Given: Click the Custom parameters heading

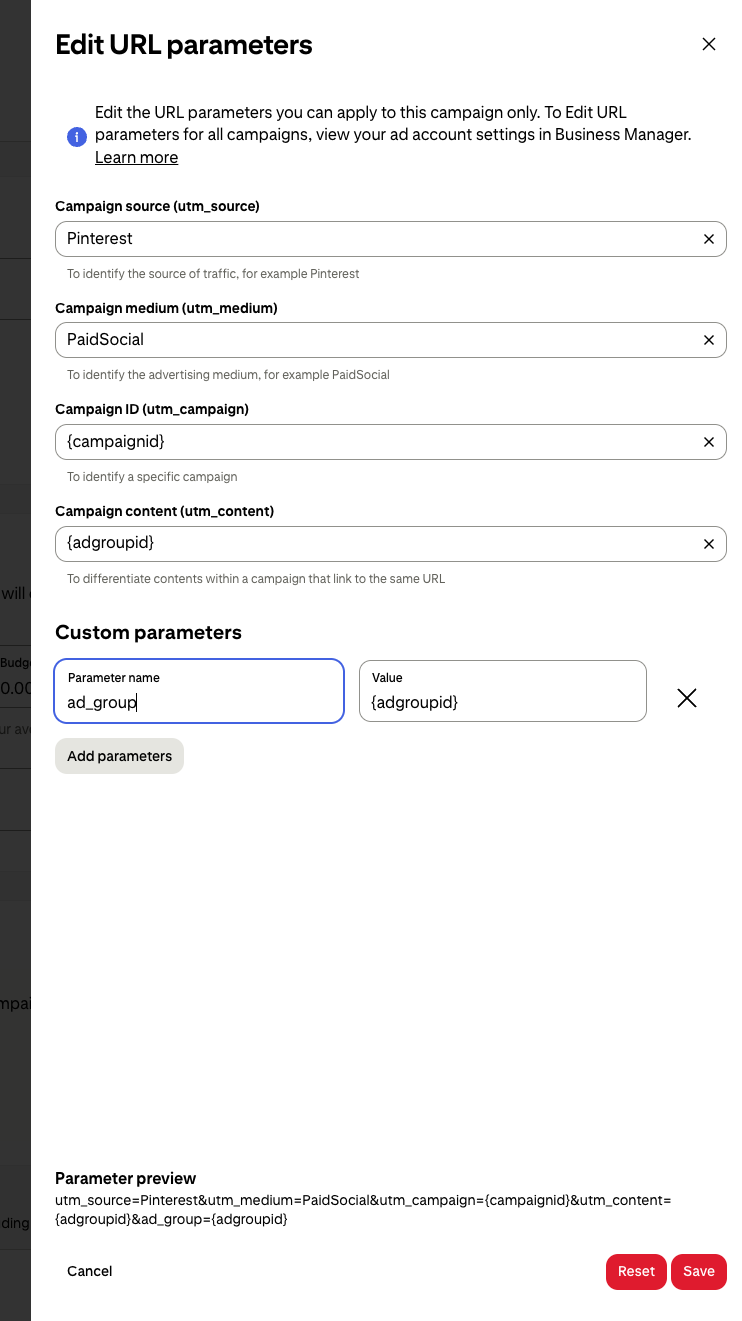Looking at the screenshot, I should coord(148,632).
